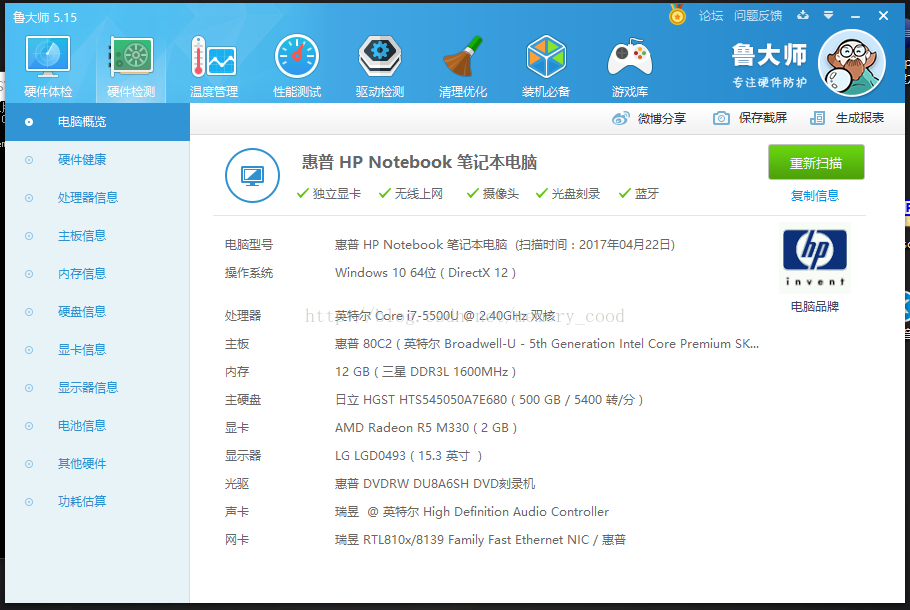Click the Core i7-5500U processor value
The image size is (910, 610).
[445, 316]
